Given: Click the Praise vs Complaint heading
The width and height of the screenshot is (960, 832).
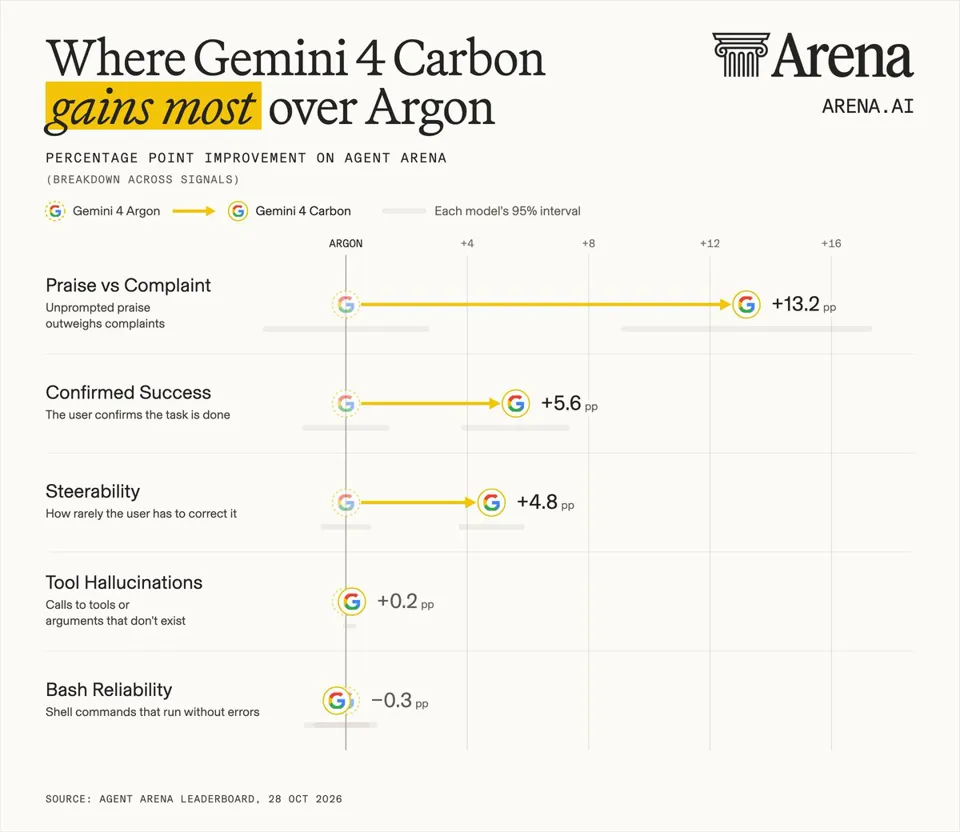Looking at the screenshot, I should tap(128, 285).
